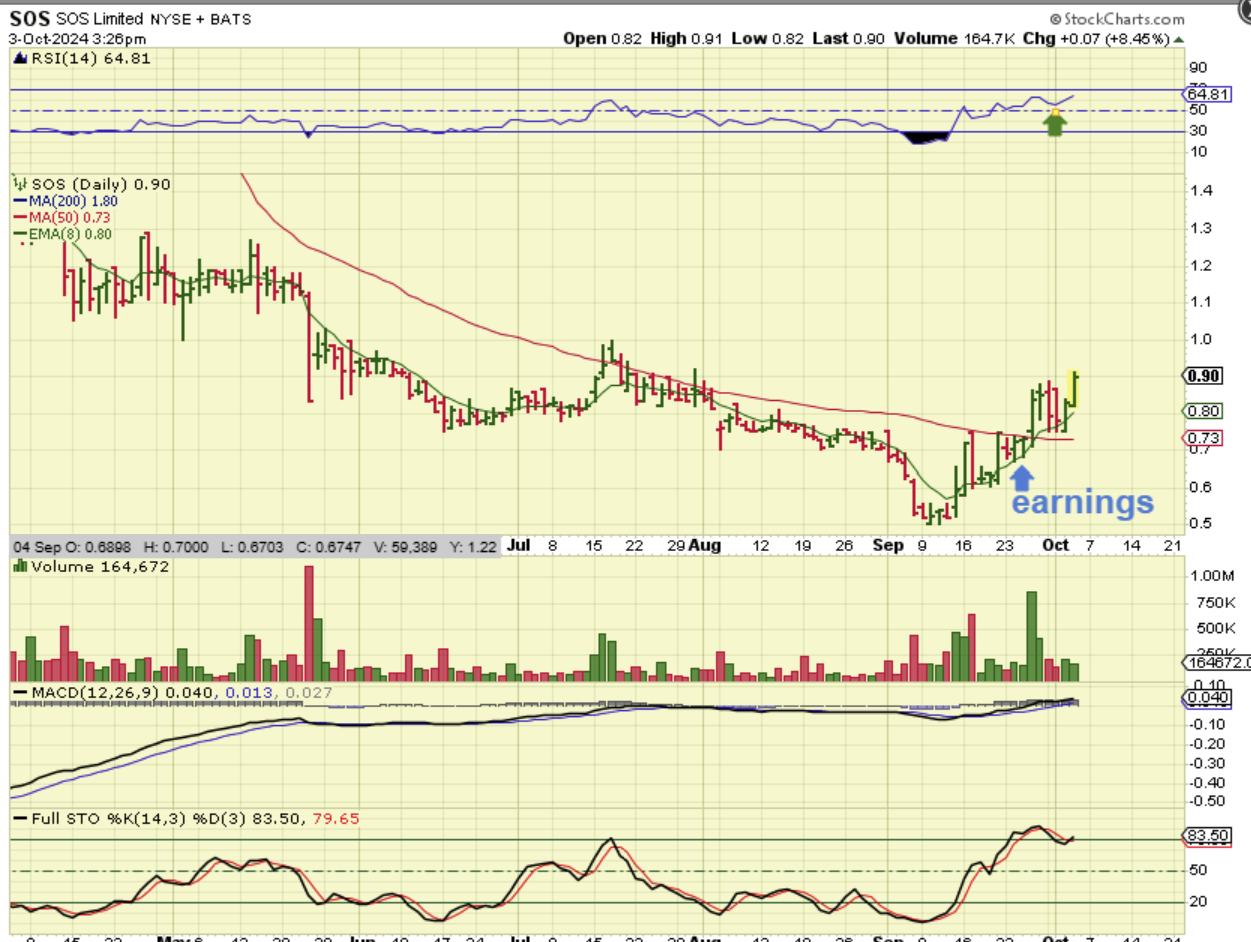Screen dimensions: 1251x942
Task: Click the line marker before Full STO
Action: tap(18, 818)
